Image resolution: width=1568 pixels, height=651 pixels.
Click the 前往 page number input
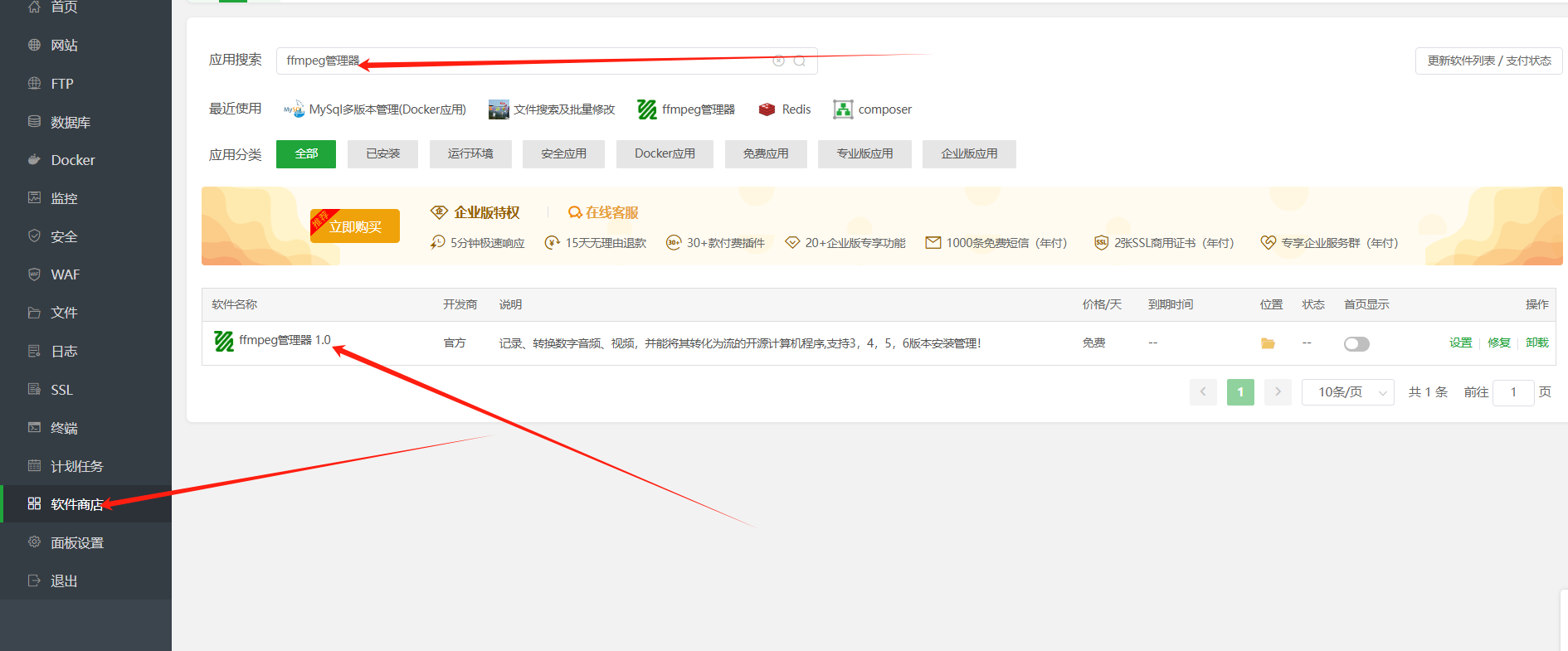[1512, 392]
